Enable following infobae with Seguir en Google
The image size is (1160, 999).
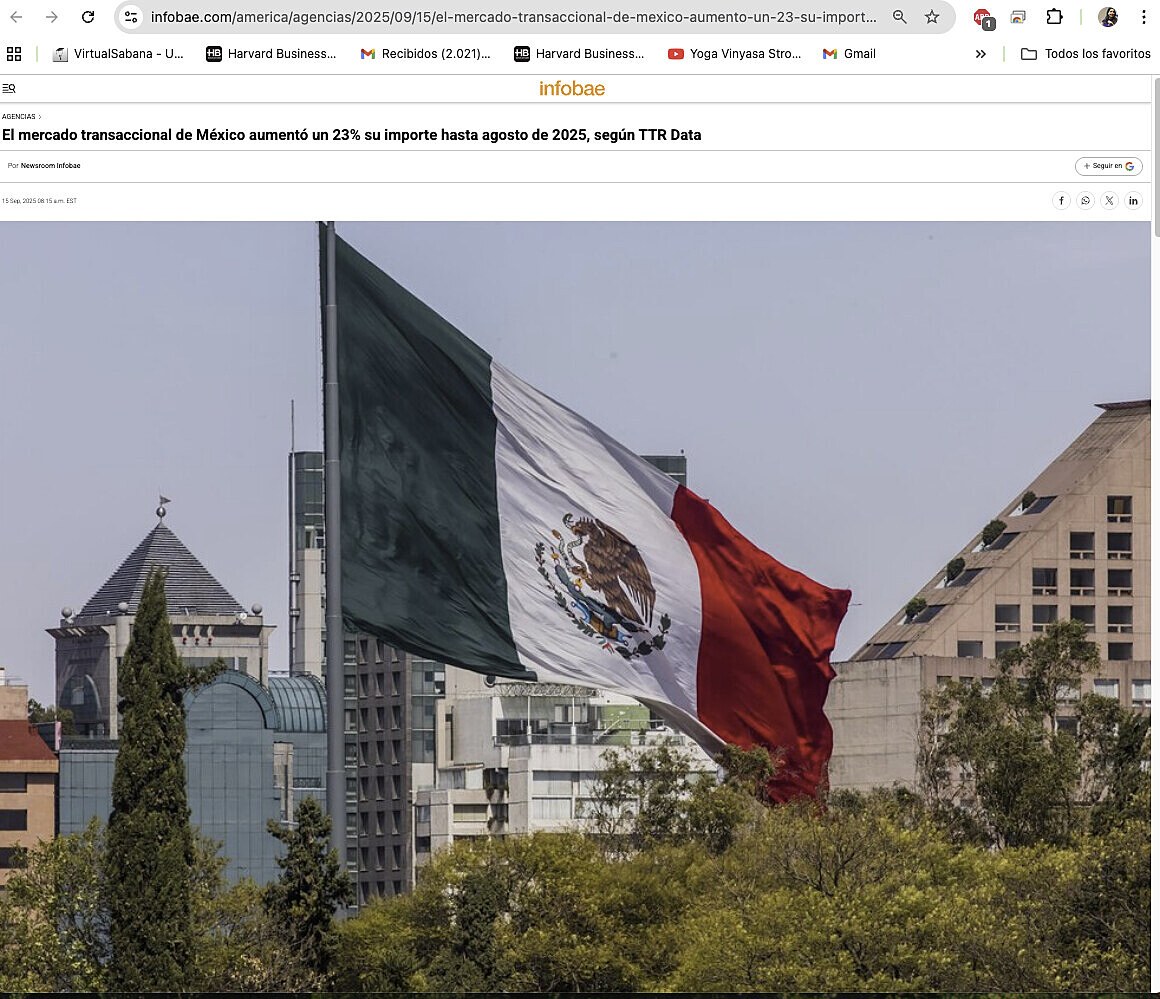tap(1108, 166)
